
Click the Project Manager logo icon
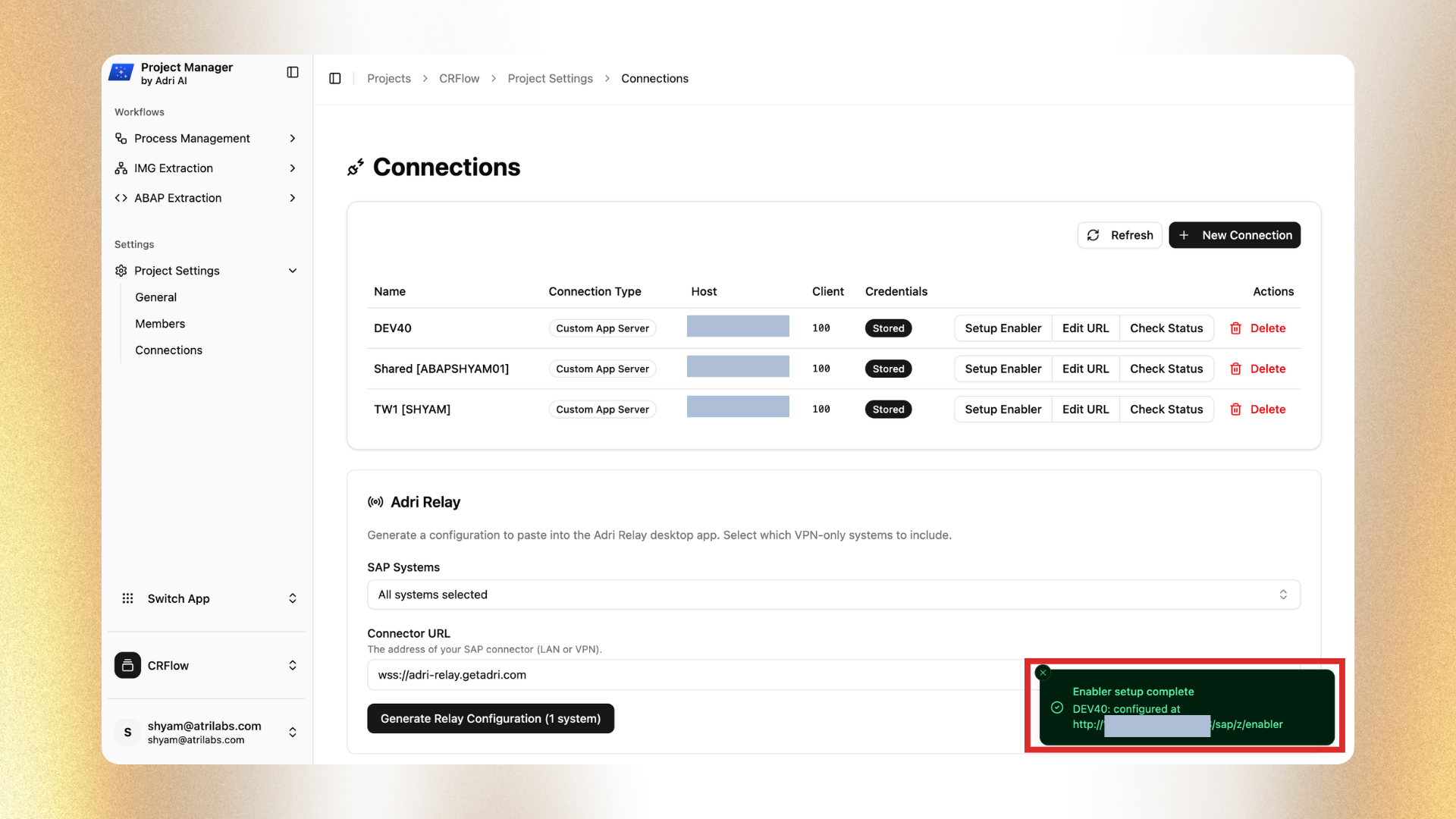coord(121,73)
